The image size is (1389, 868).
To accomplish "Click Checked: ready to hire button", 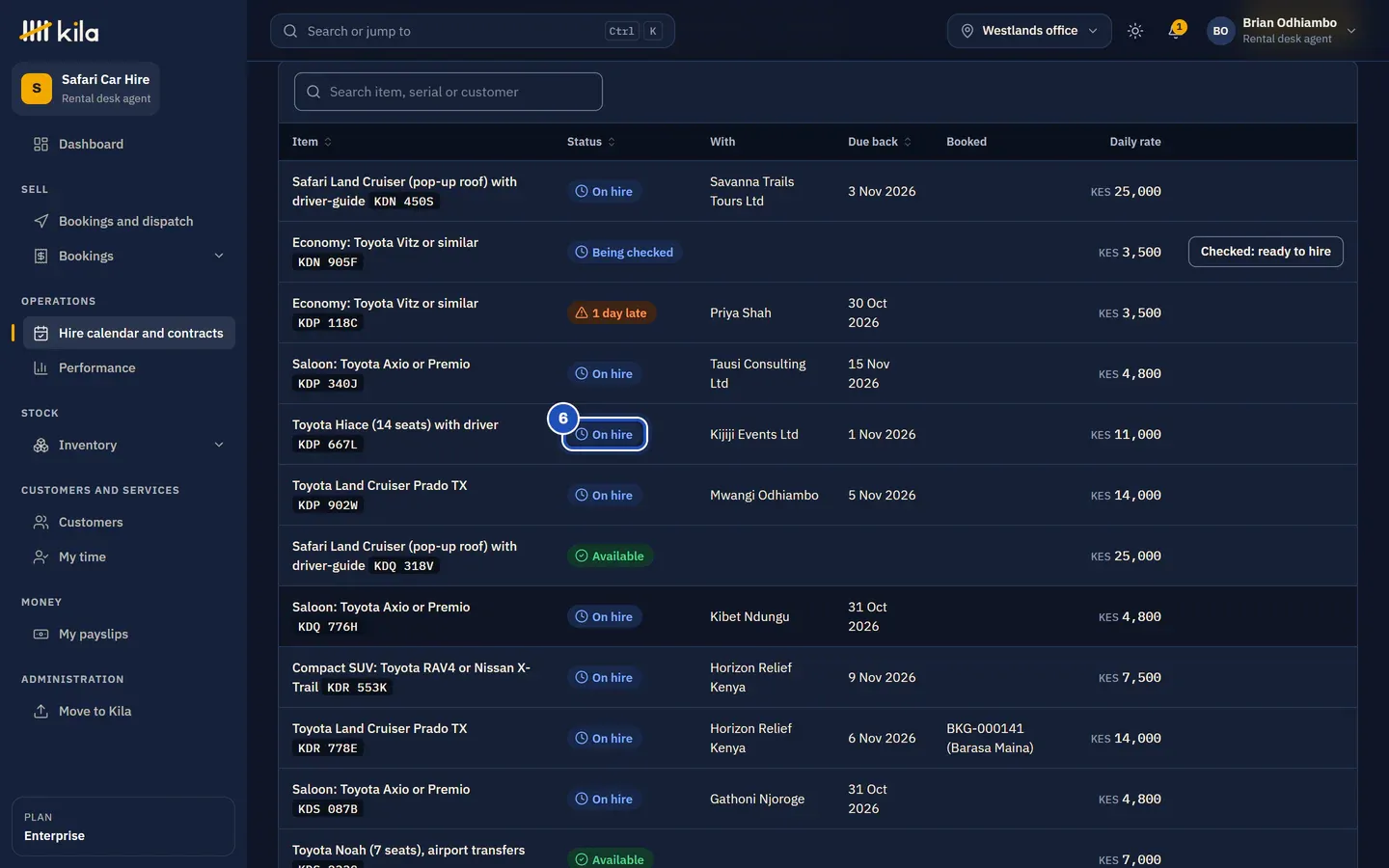I will 1266,252.
